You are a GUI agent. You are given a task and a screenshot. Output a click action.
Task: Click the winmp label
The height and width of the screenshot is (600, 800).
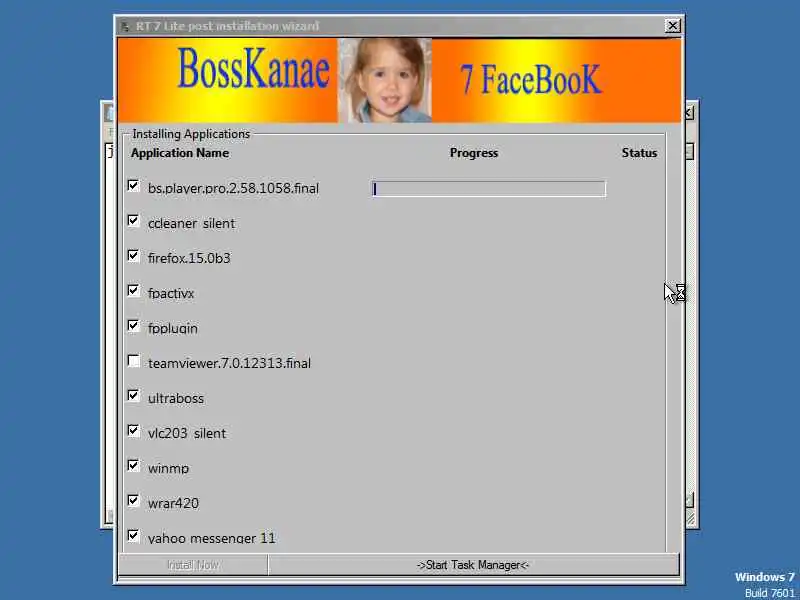168,468
